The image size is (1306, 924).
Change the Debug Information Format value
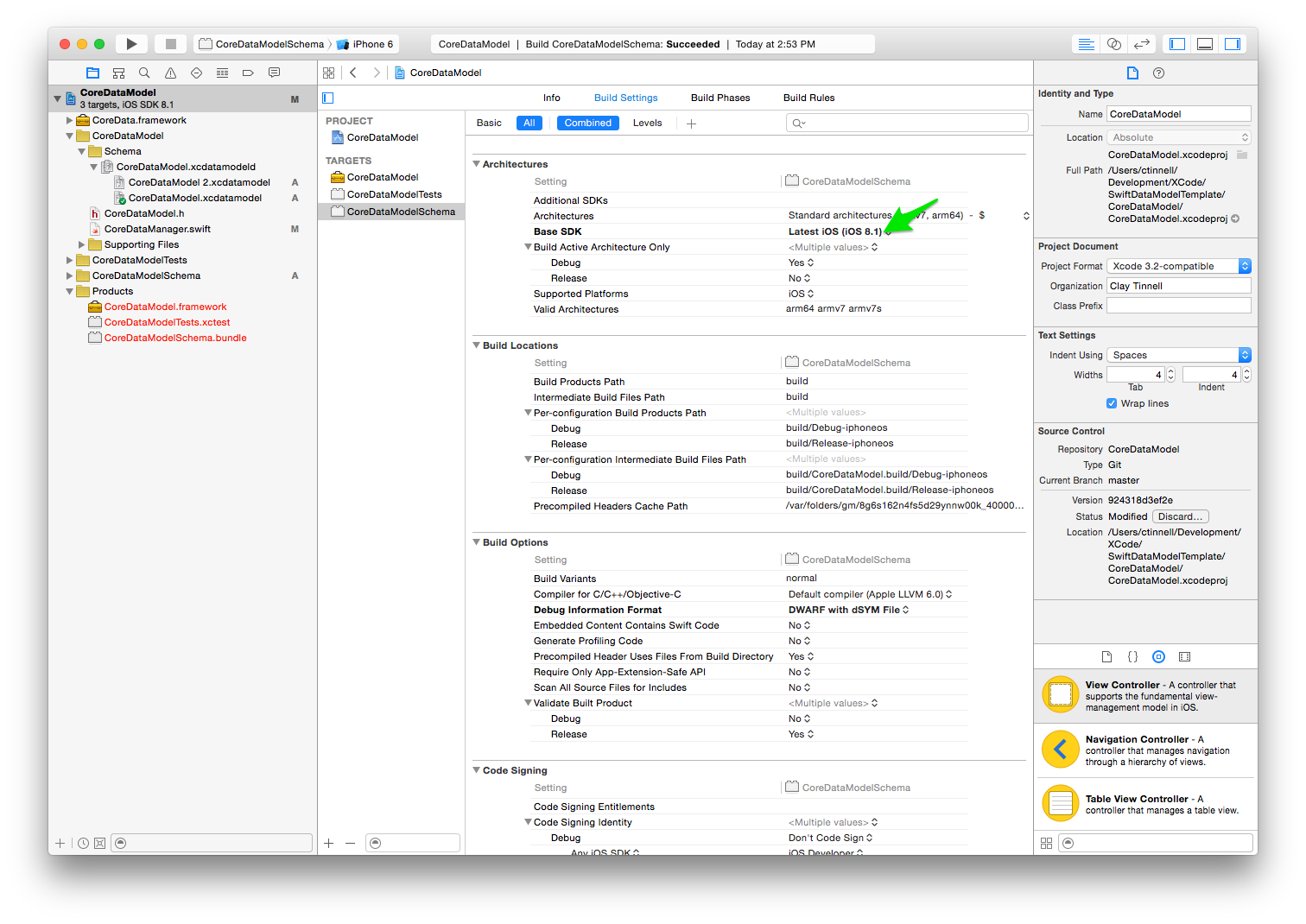point(848,610)
